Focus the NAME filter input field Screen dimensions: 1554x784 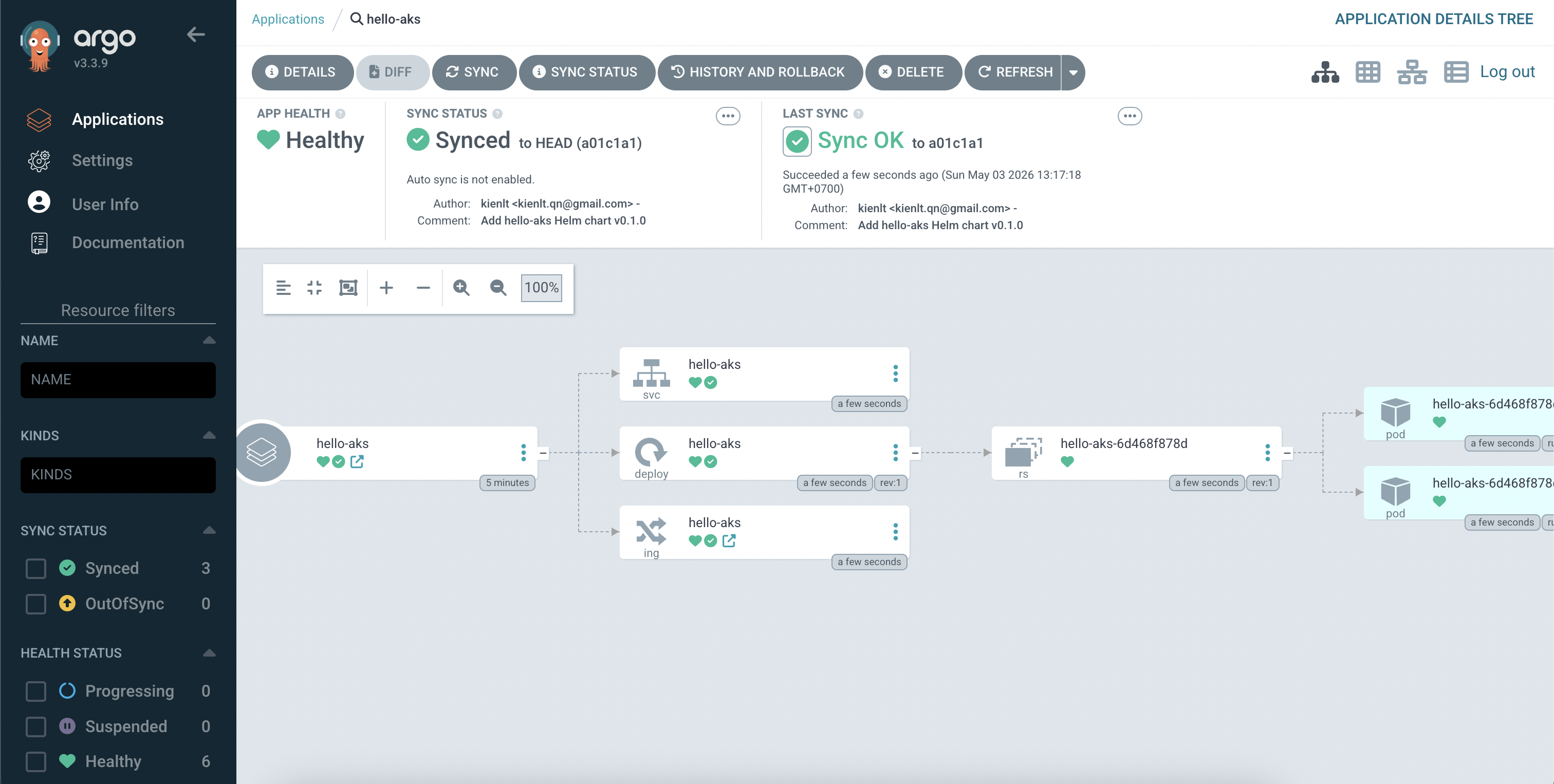point(118,380)
